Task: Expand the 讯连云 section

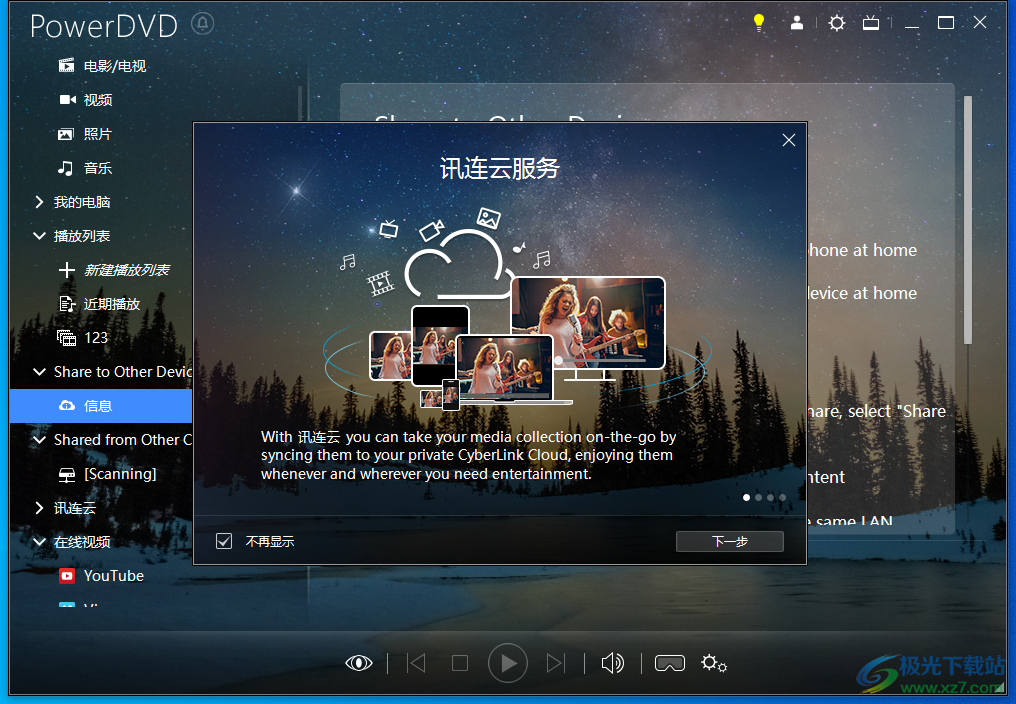Action: coord(39,508)
